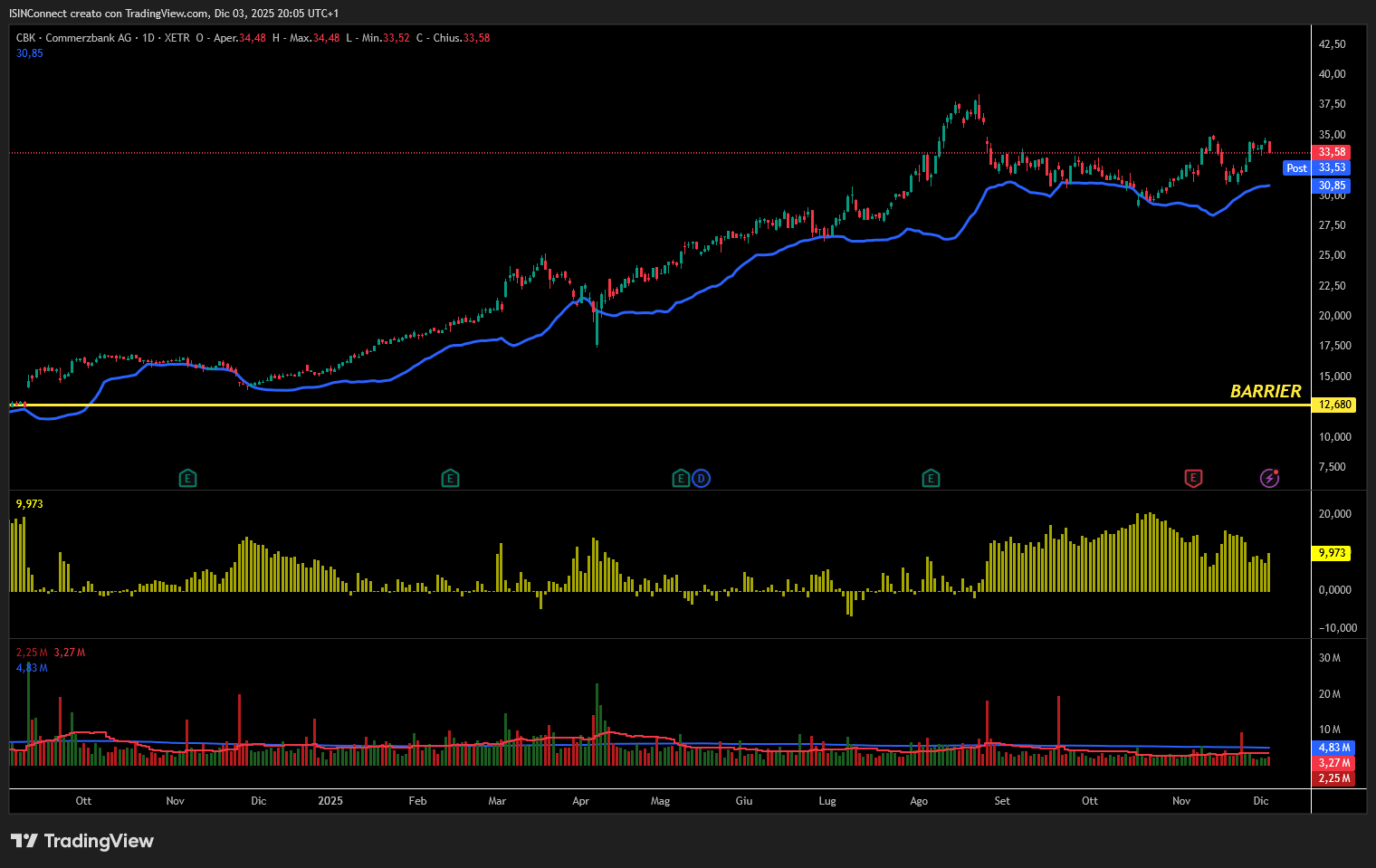Click the Ago month label on time axis
The height and width of the screenshot is (868, 1376).
[x=919, y=801]
